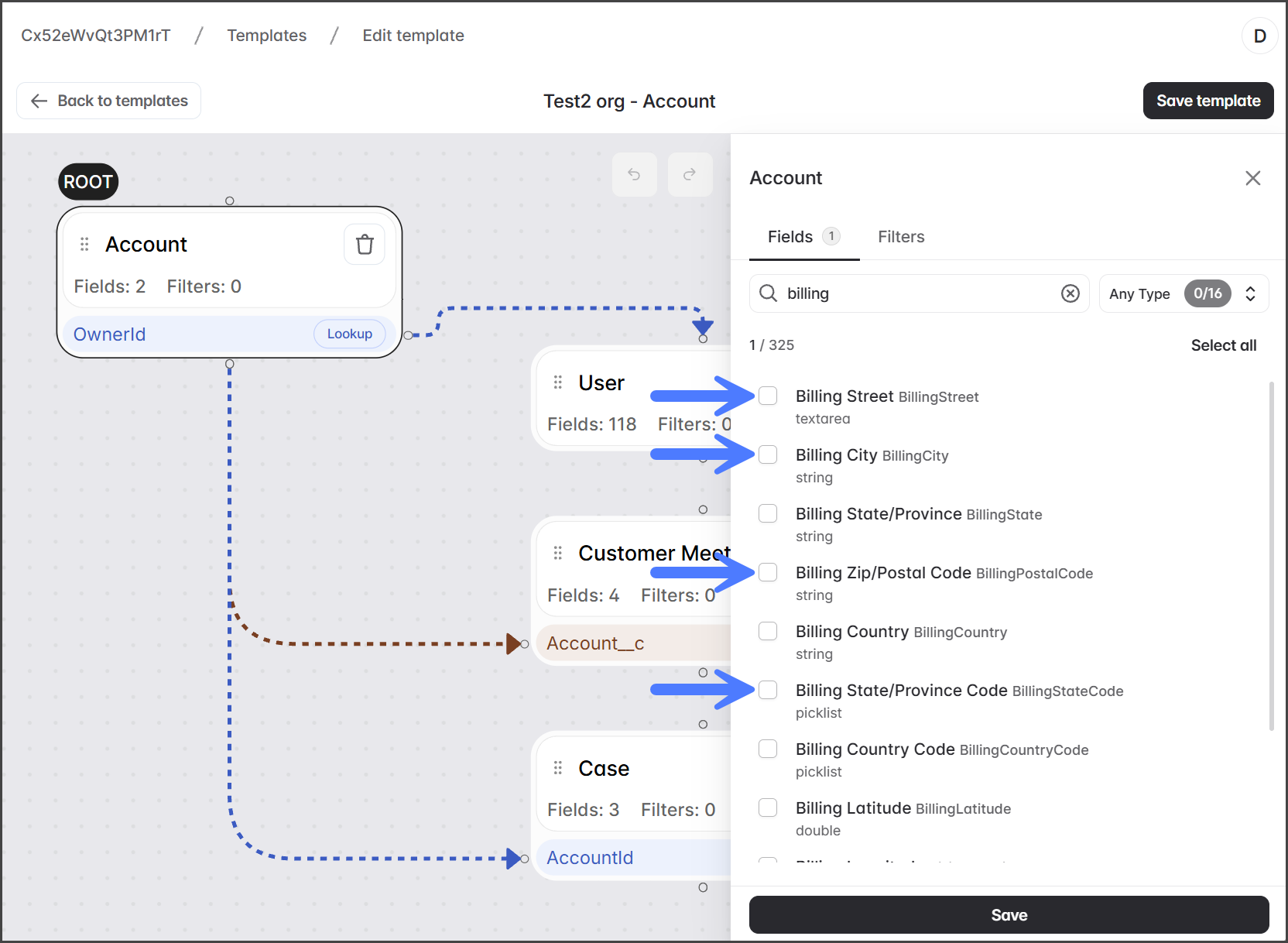Viewport: 1288px width, 943px height.
Task: Enable the Billing City checkbox
Action: click(768, 454)
